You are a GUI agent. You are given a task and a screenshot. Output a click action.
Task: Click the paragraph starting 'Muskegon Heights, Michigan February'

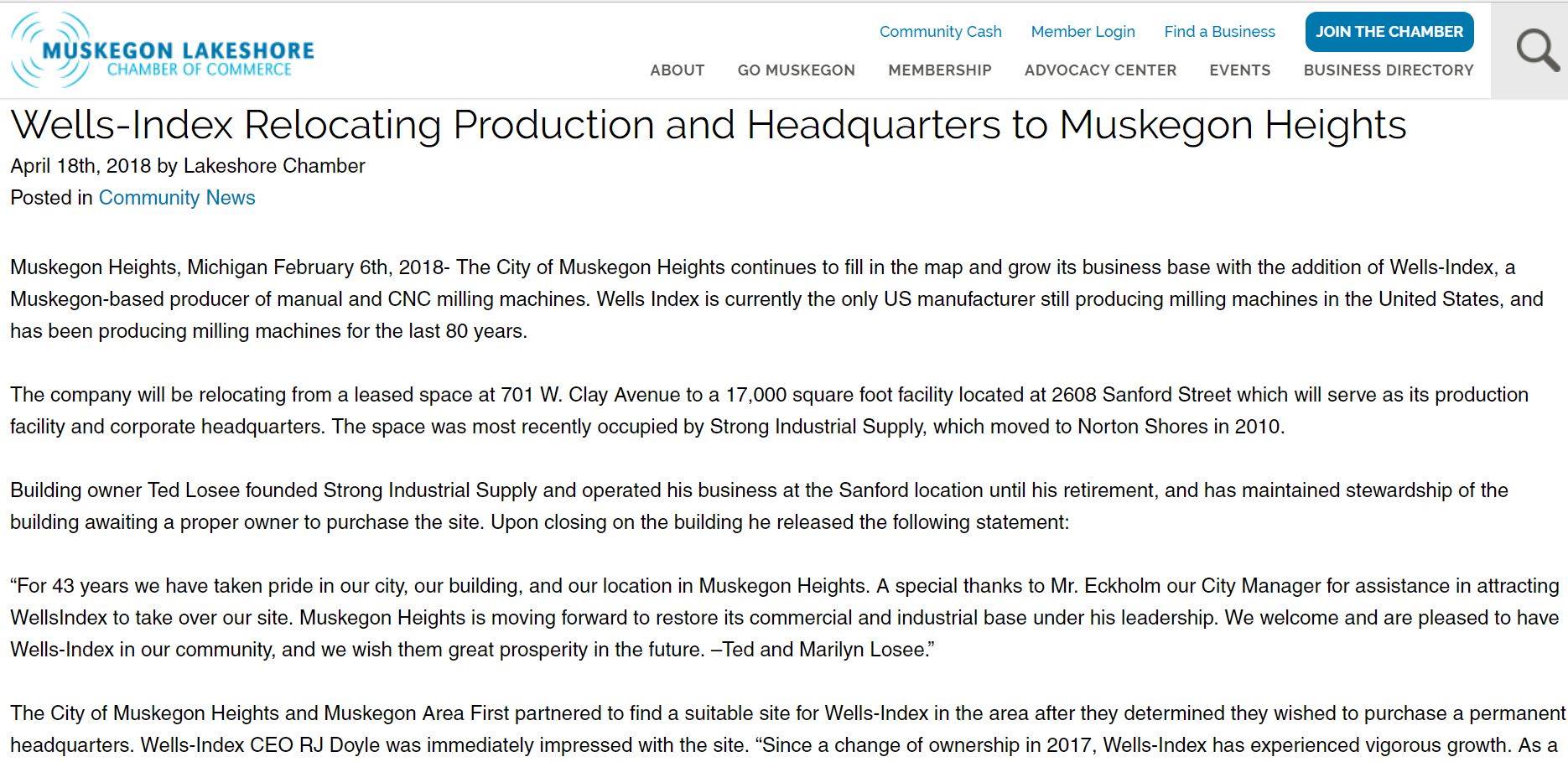[x=776, y=299]
